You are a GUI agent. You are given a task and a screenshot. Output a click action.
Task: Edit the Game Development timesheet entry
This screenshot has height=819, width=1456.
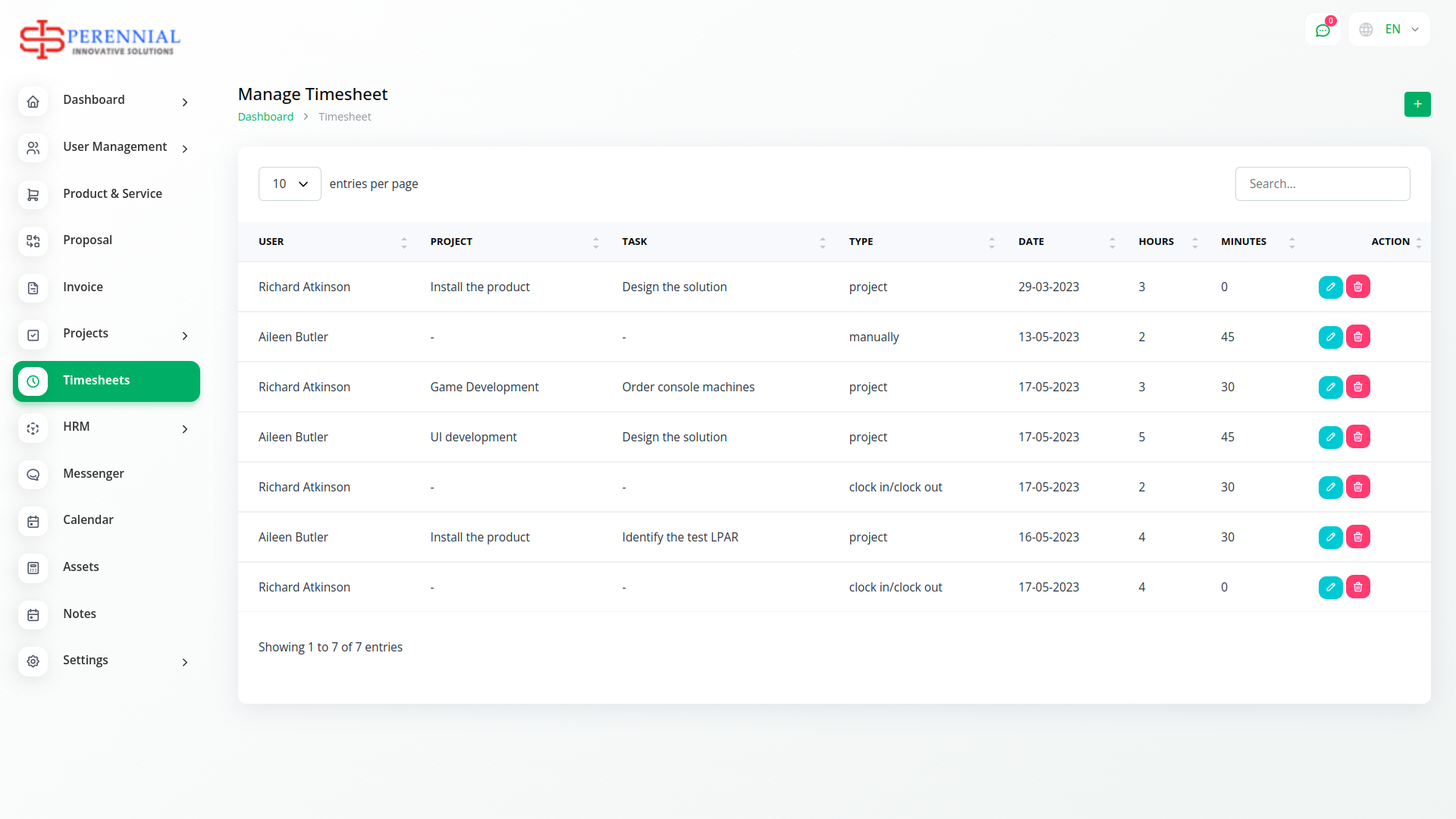click(x=1330, y=387)
